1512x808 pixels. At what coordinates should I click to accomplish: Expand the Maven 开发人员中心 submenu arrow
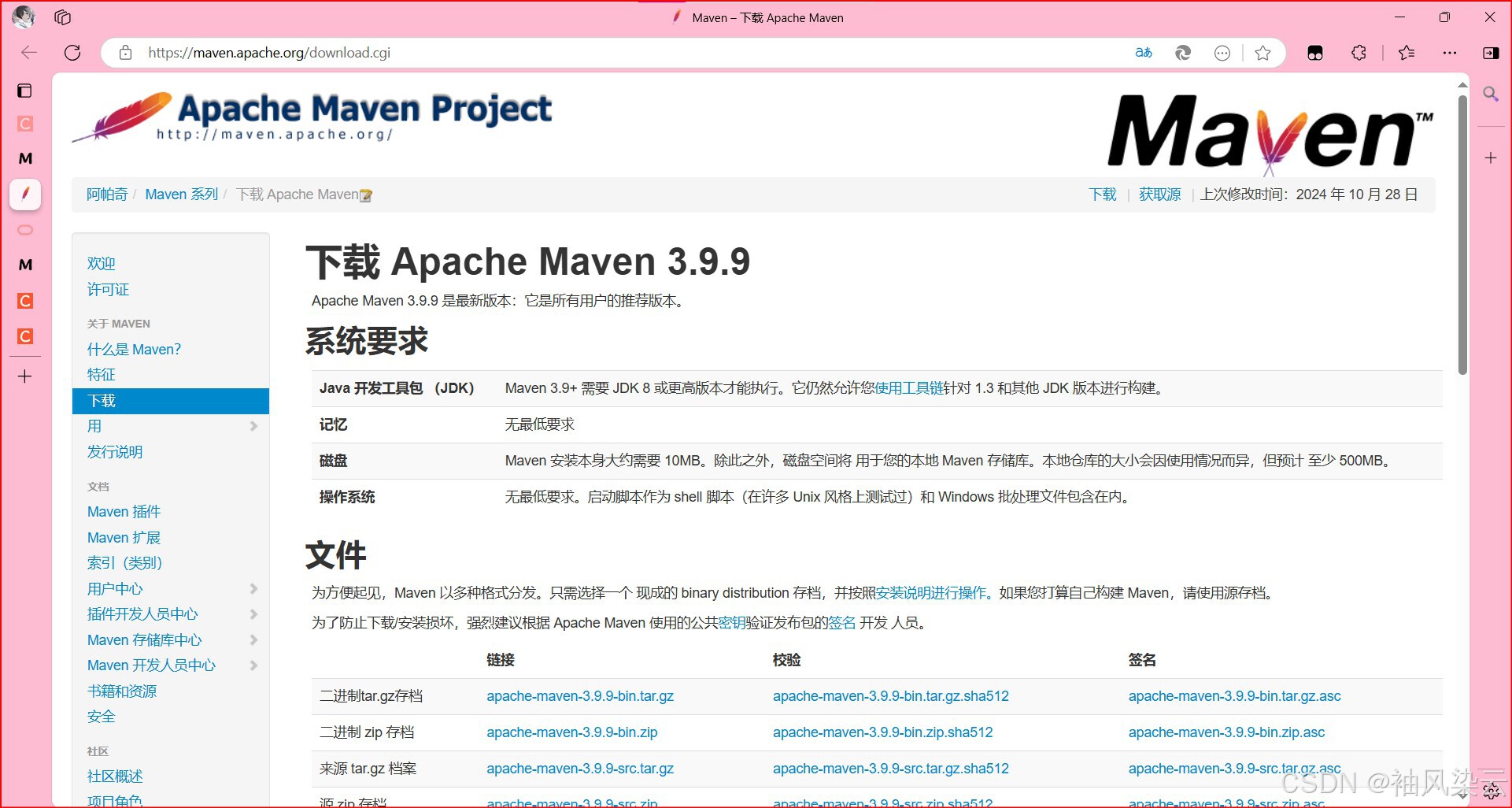tap(253, 665)
